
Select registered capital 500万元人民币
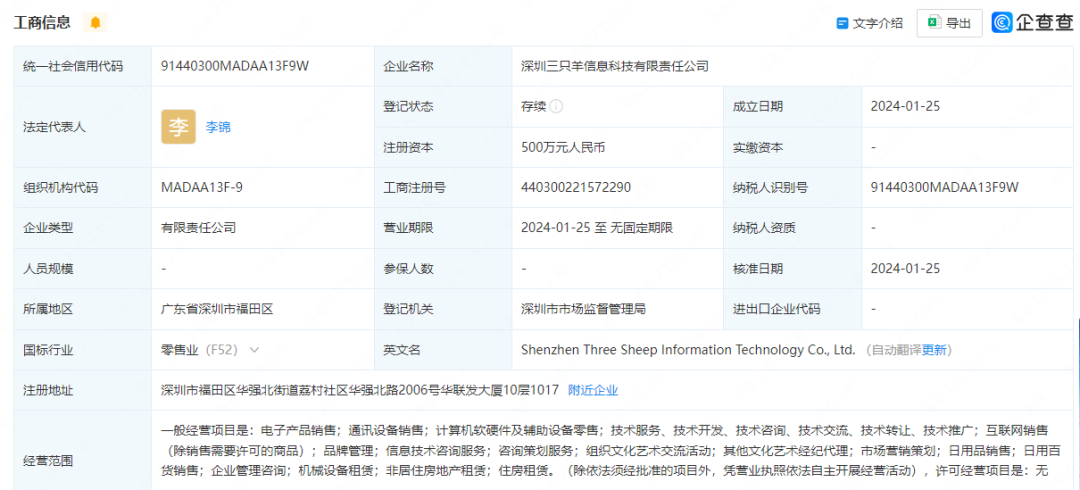point(563,147)
